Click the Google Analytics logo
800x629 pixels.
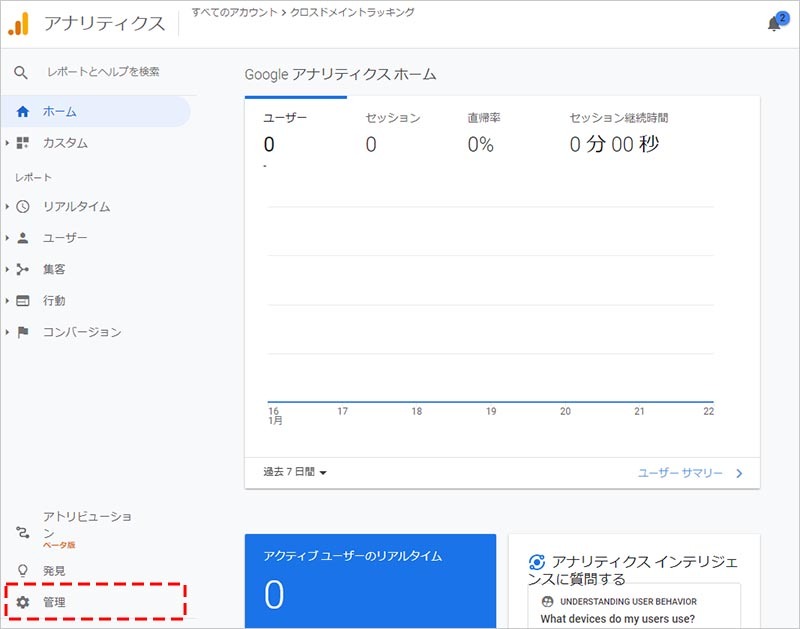[x=19, y=23]
